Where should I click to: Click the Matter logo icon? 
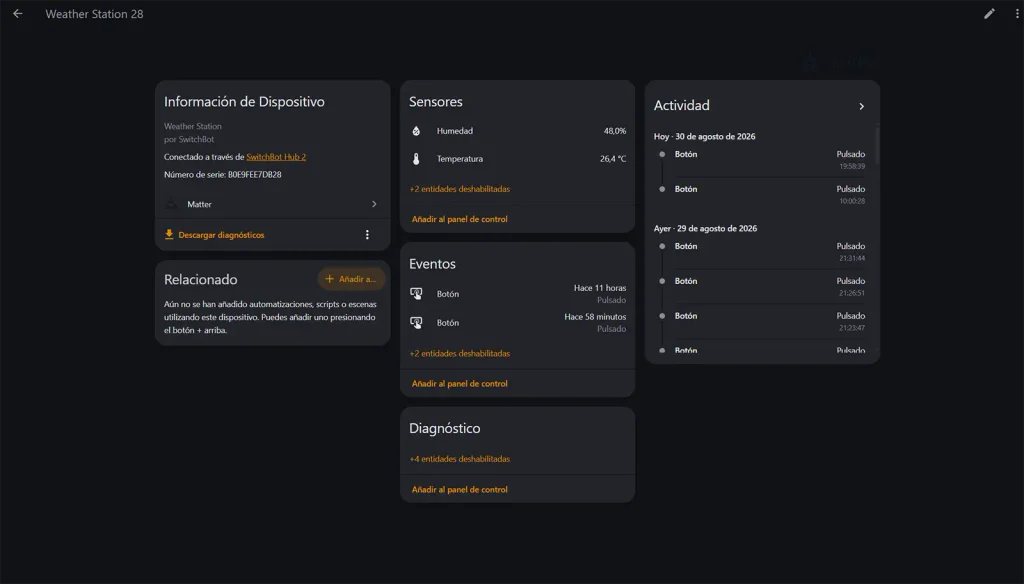tap(171, 204)
